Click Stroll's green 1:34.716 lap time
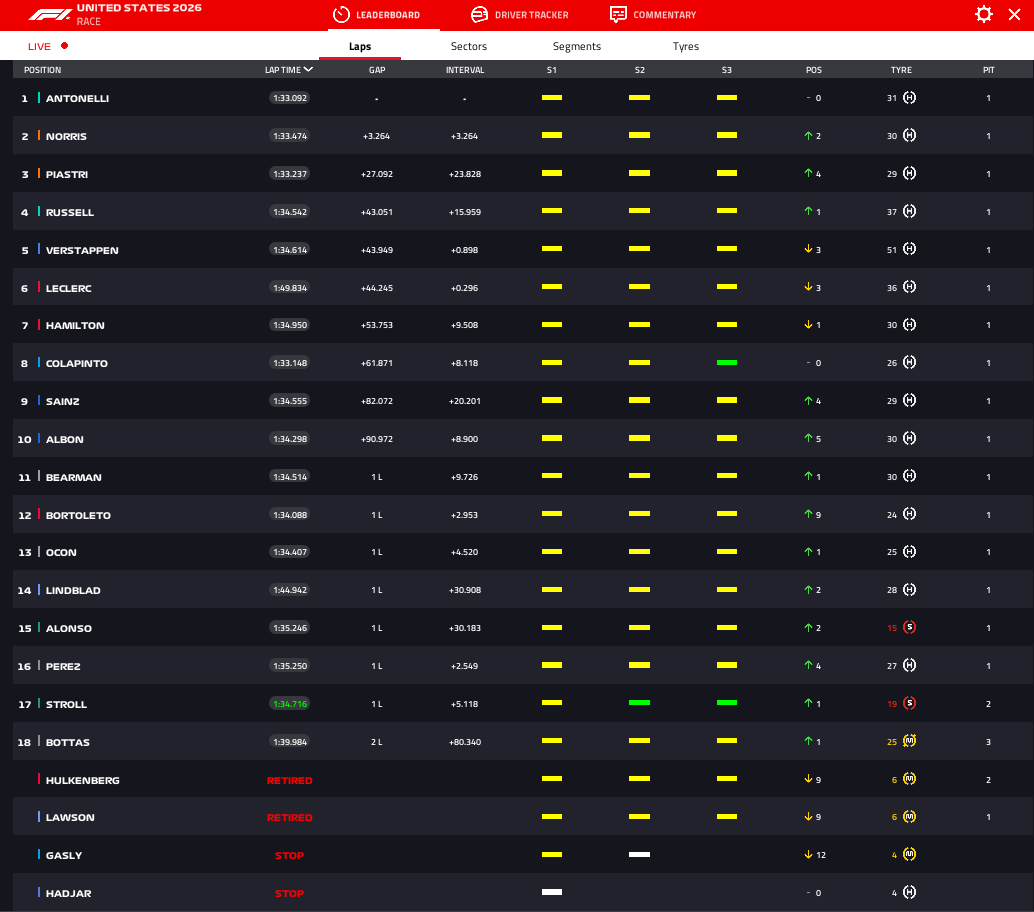The image size is (1034, 912). 290,704
